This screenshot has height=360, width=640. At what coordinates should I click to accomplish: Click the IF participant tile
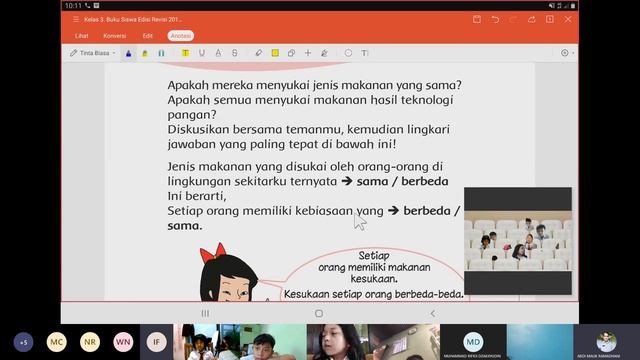(156, 342)
